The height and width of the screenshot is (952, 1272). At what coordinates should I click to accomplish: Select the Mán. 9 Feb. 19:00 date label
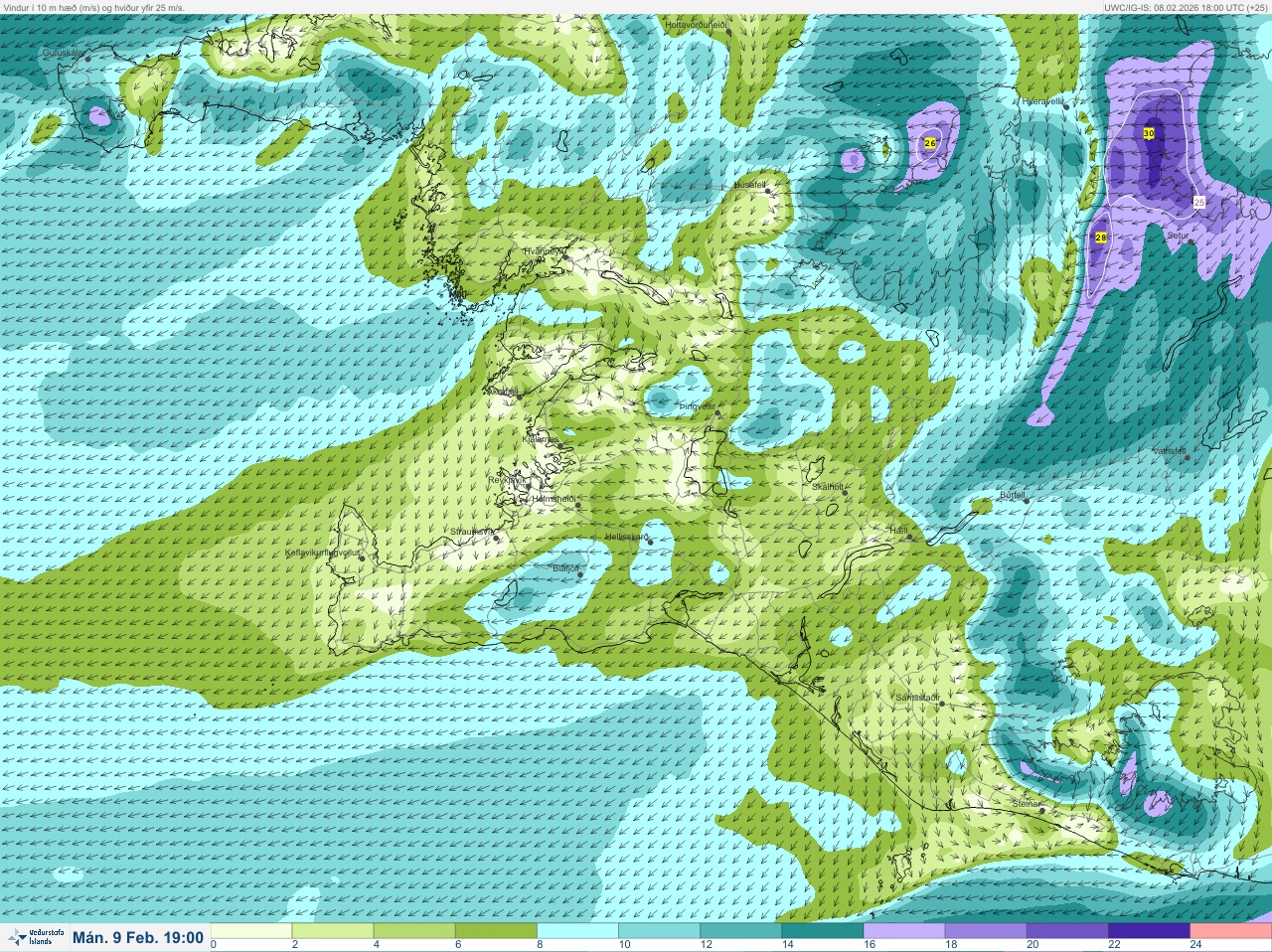pos(138,937)
